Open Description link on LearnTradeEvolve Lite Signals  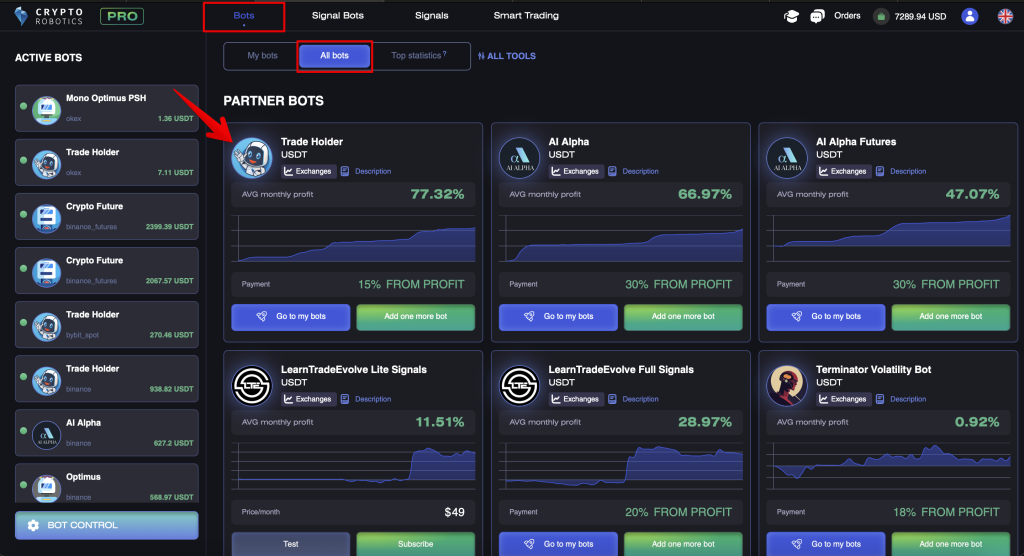(373, 399)
